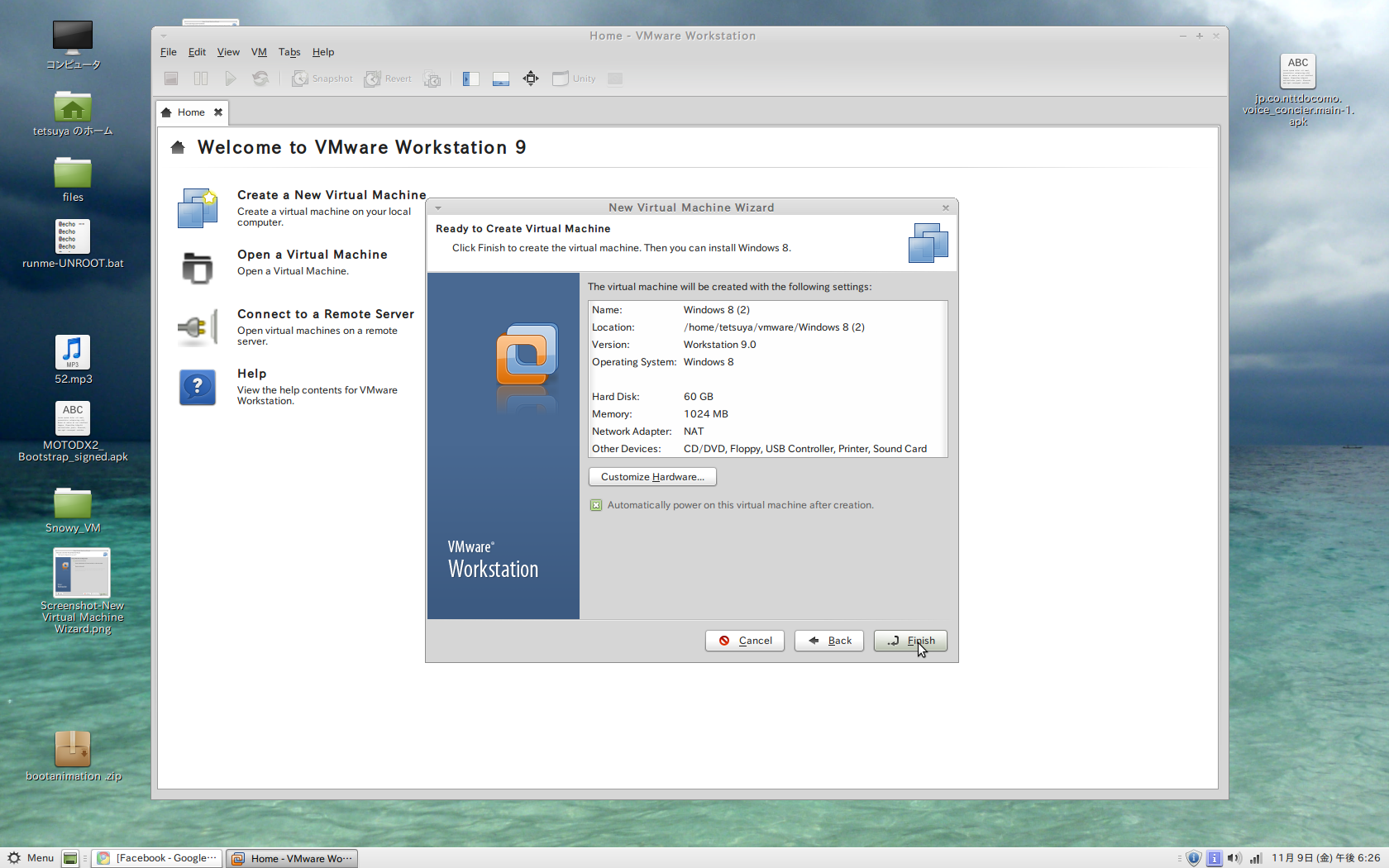Select the Version value Workstation 9.0
The height and width of the screenshot is (868, 1389).
tap(720, 345)
